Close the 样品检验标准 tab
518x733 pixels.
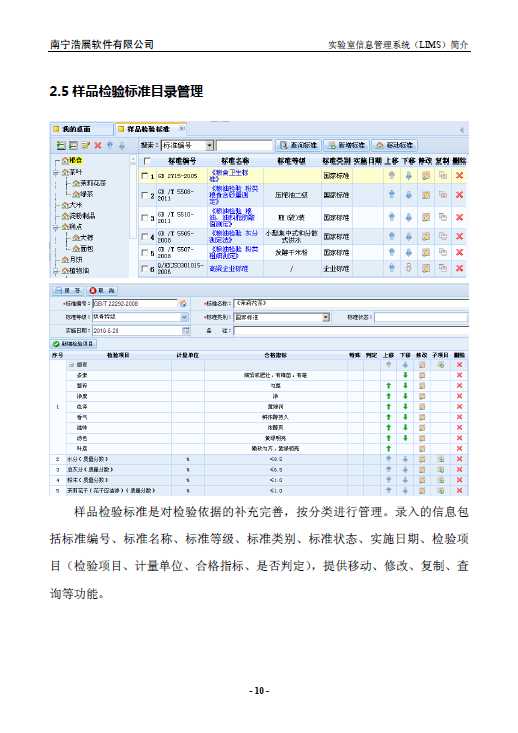(x=182, y=128)
